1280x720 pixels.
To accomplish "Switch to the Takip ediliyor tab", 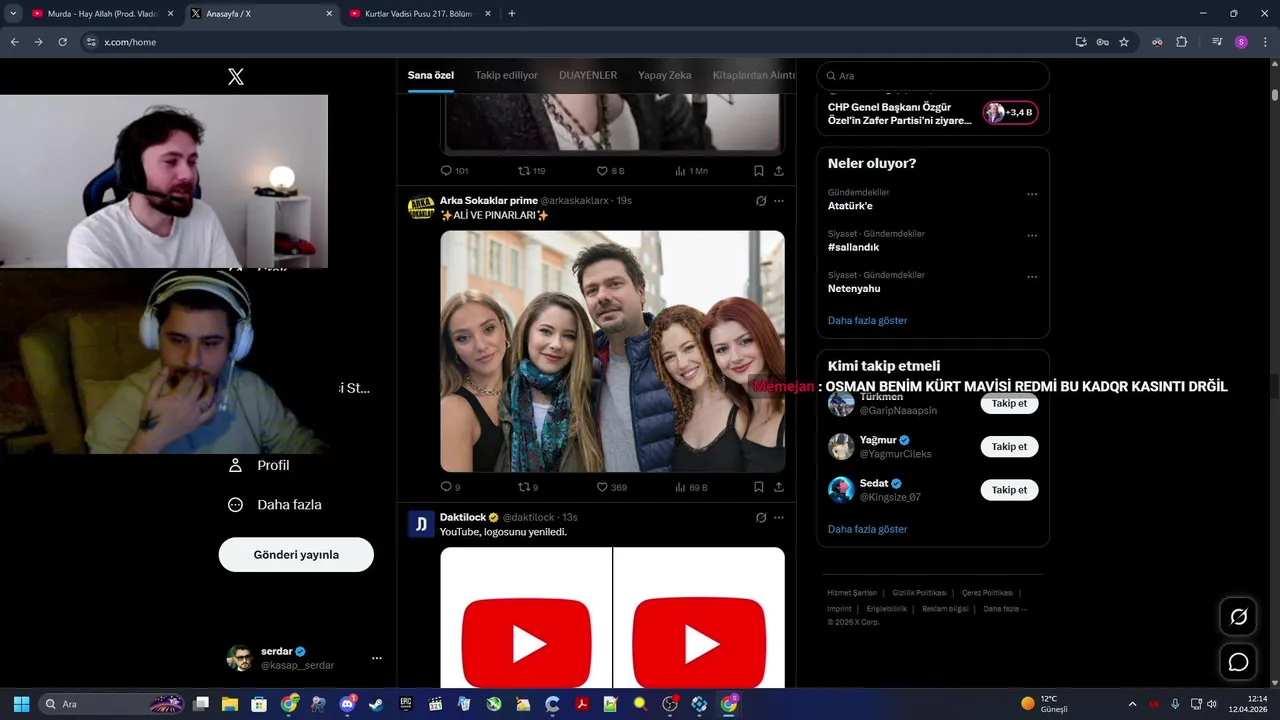I will (506, 75).
